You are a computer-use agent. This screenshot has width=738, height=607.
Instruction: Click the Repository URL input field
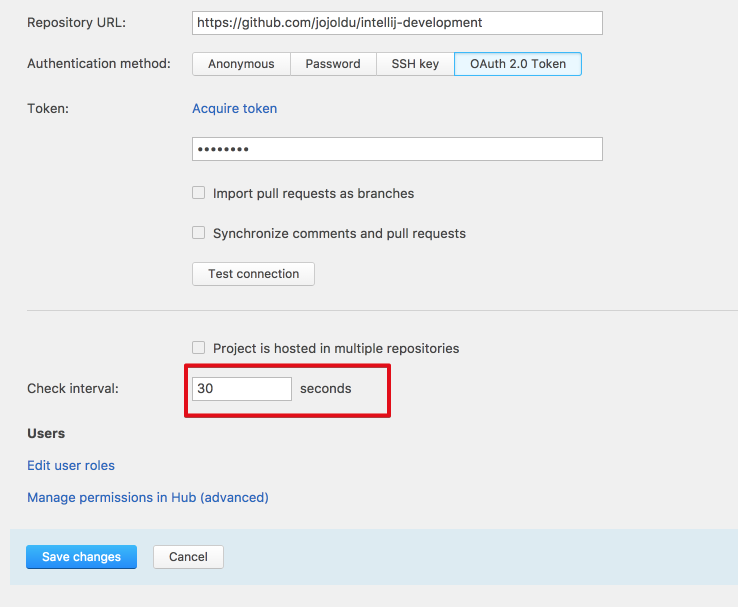tap(397, 23)
